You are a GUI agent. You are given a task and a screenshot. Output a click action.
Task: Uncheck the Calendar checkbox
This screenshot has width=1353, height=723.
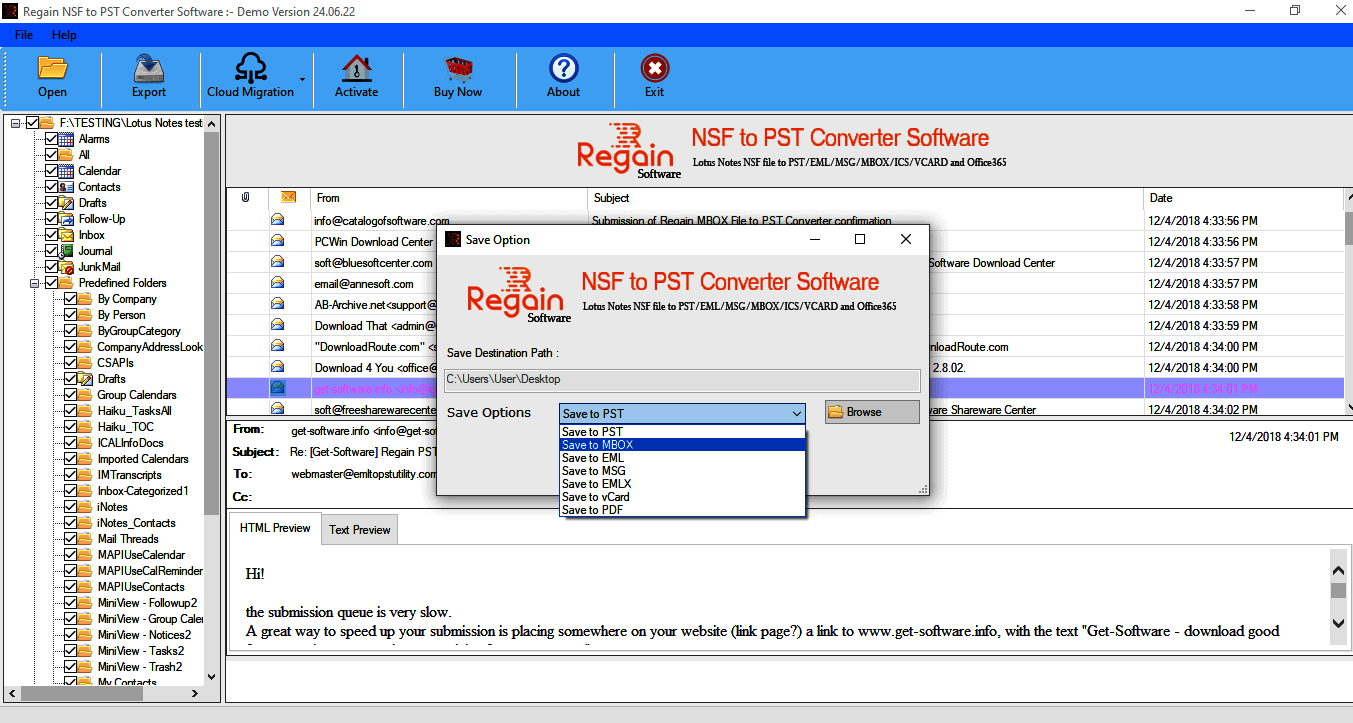click(52, 171)
